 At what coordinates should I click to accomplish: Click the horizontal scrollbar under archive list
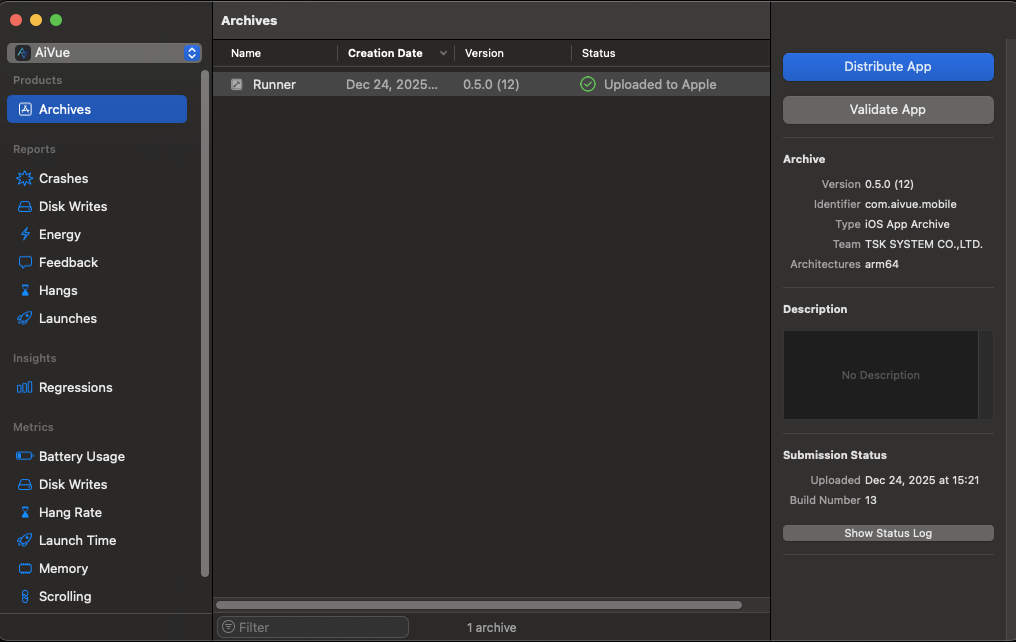coord(479,605)
